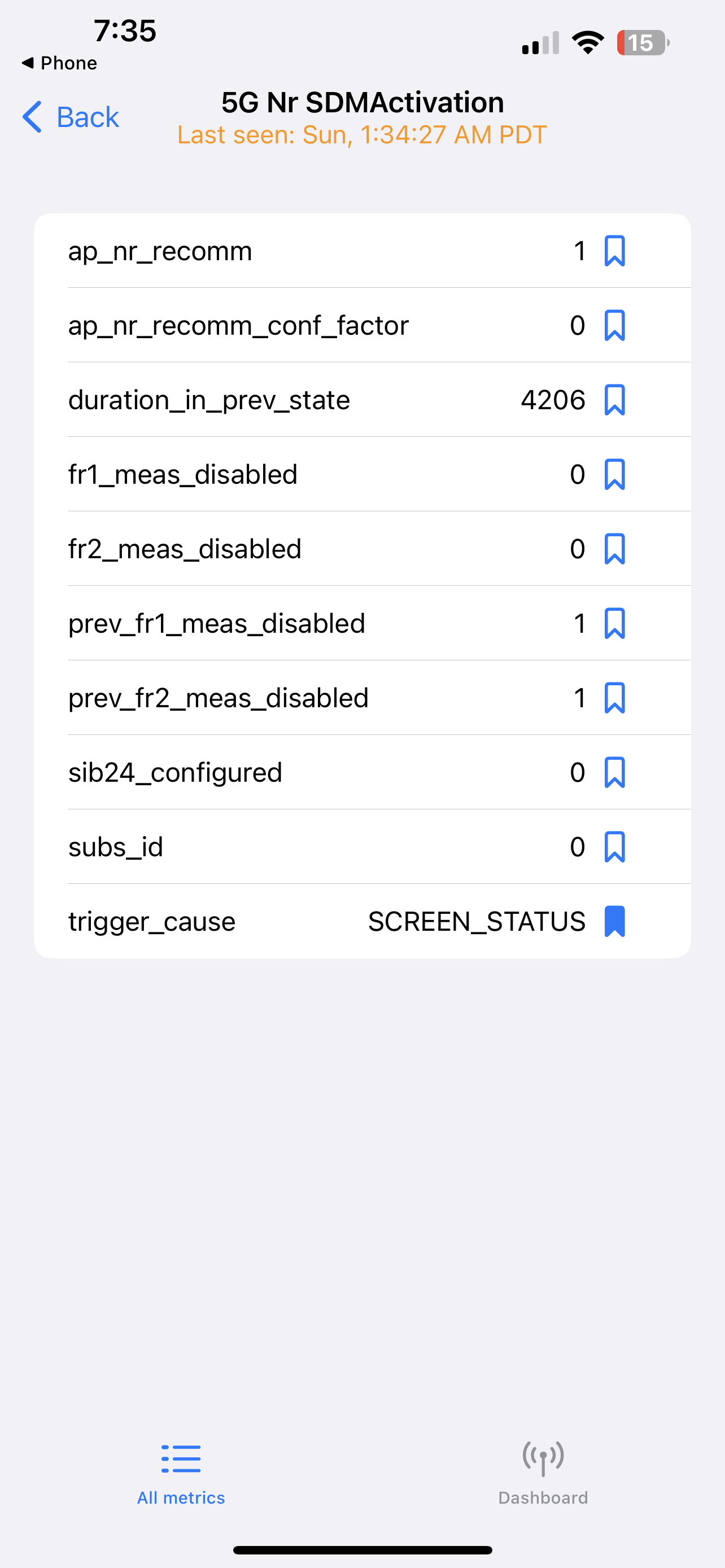Return to the Phone app breadcrumb
Viewport: 725px width, 1568px height.
point(59,63)
